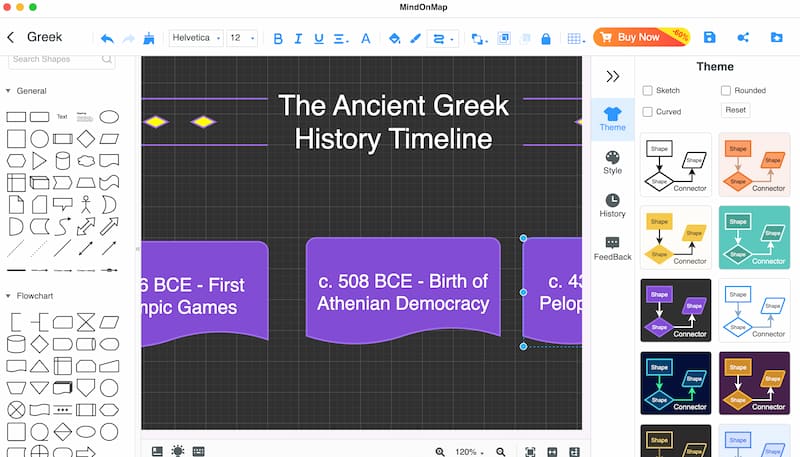800x457 pixels.
Task: Click the Buy Now button
Action: coord(641,37)
